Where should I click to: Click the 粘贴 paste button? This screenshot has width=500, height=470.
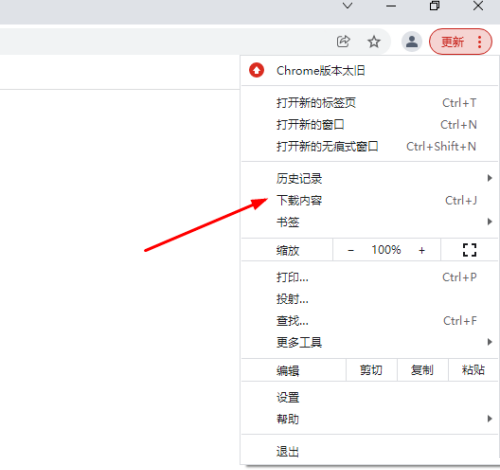pyautogui.click(x=473, y=370)
